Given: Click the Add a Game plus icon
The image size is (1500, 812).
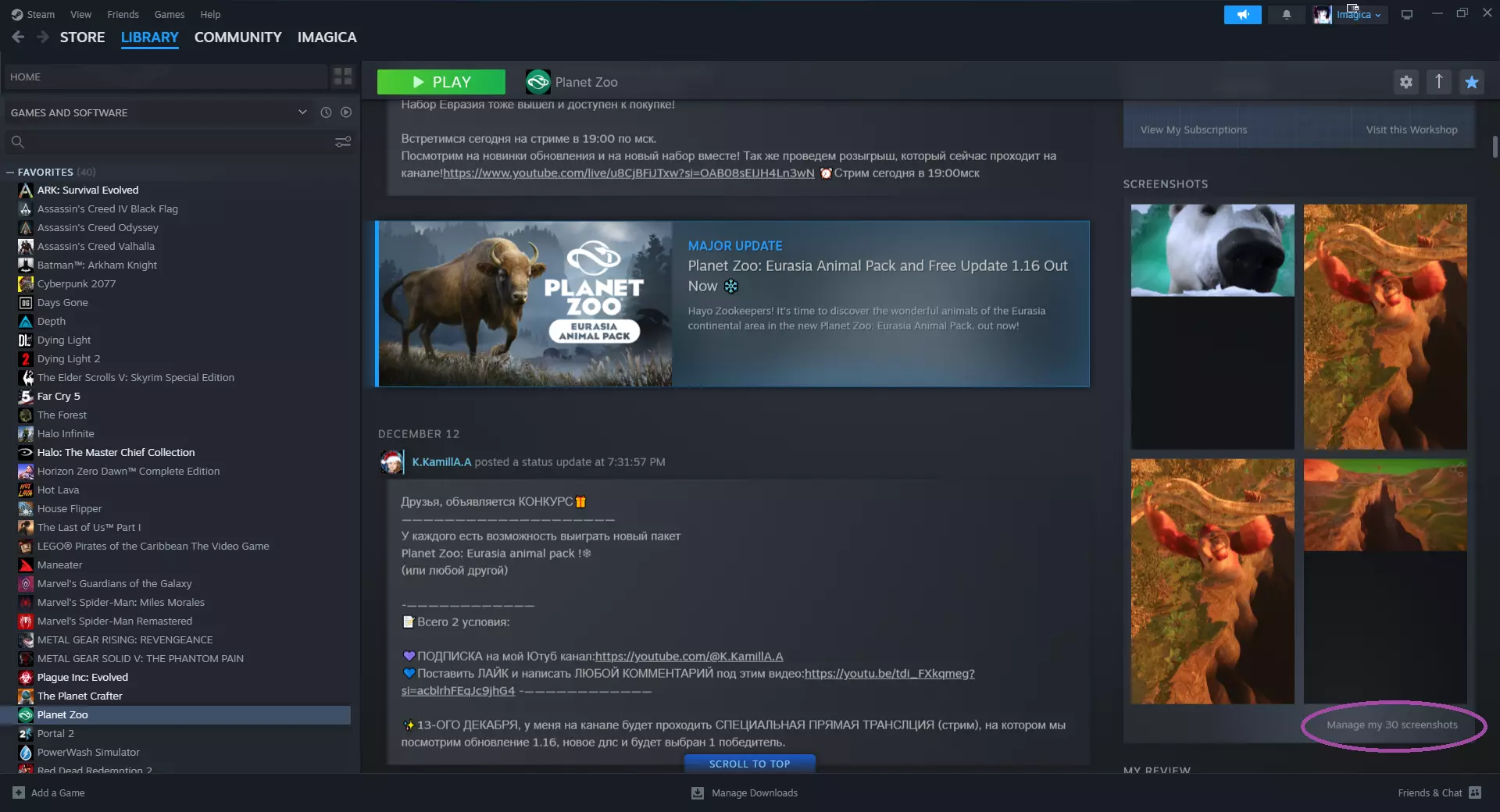Looking at the screenshot, I should click(x=19, y=792).
